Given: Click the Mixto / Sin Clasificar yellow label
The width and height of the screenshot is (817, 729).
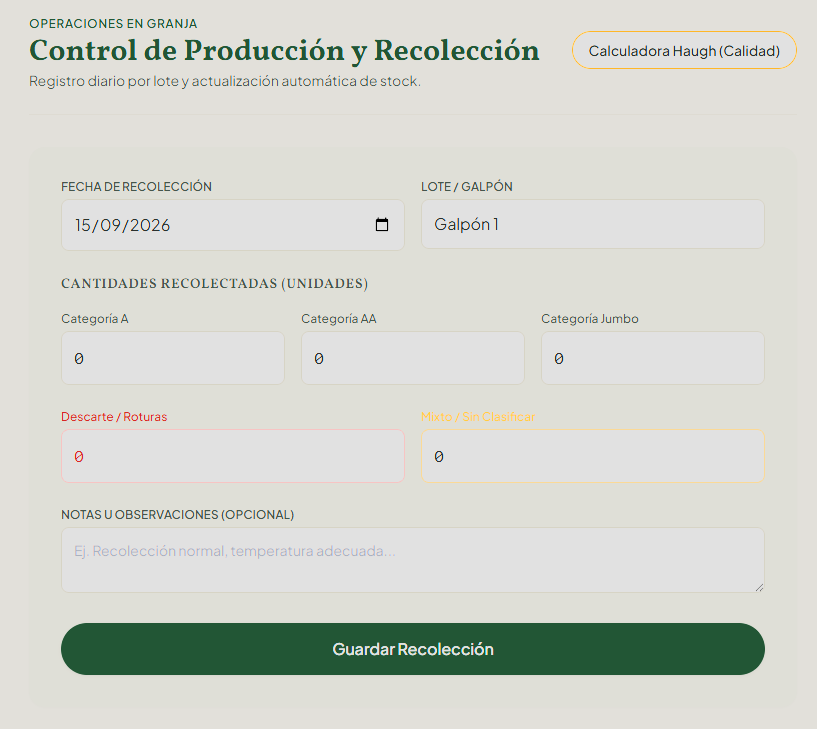Looking at the screenshot, I should [478, 416].
